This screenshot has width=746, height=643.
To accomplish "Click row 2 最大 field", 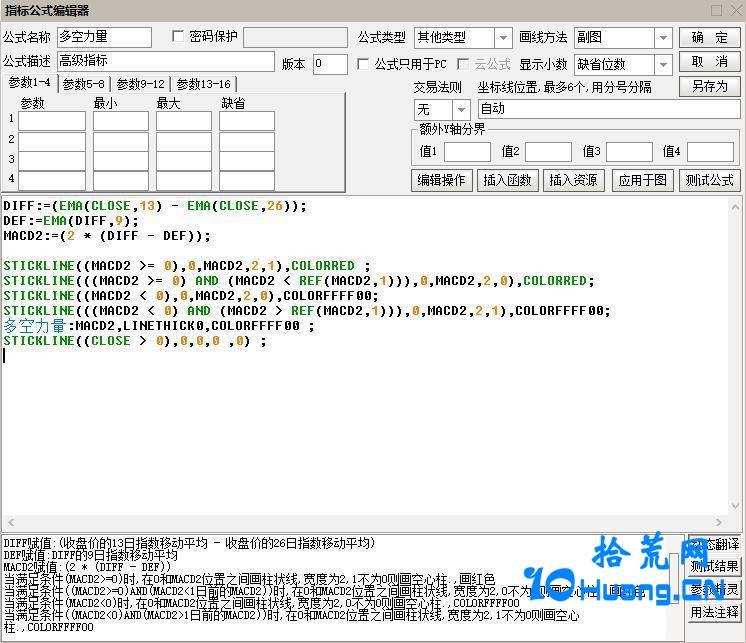I will click(x=184, y=141).
